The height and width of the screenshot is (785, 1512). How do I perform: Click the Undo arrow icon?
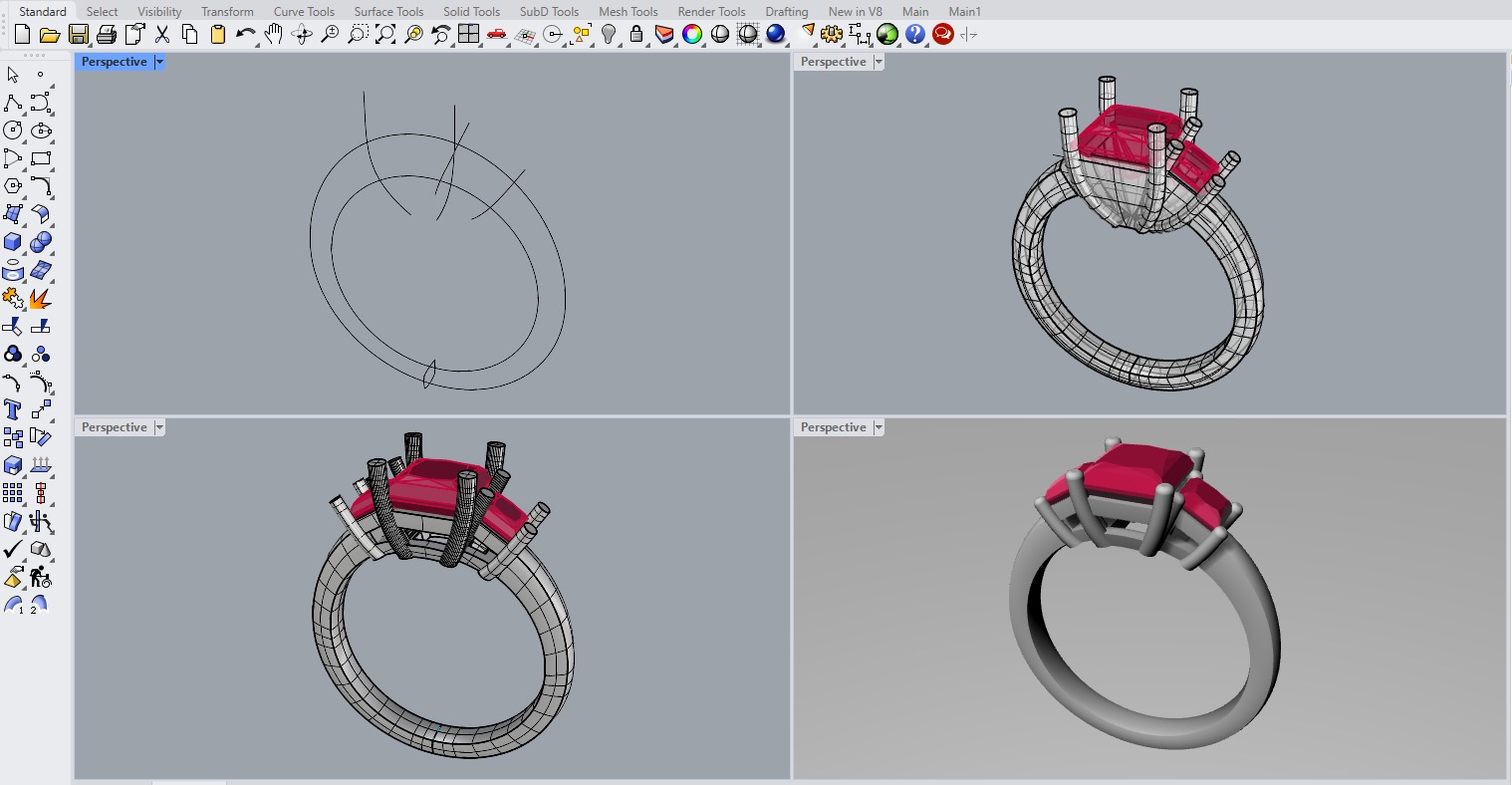pyautogui.click(x=245, y=35)
